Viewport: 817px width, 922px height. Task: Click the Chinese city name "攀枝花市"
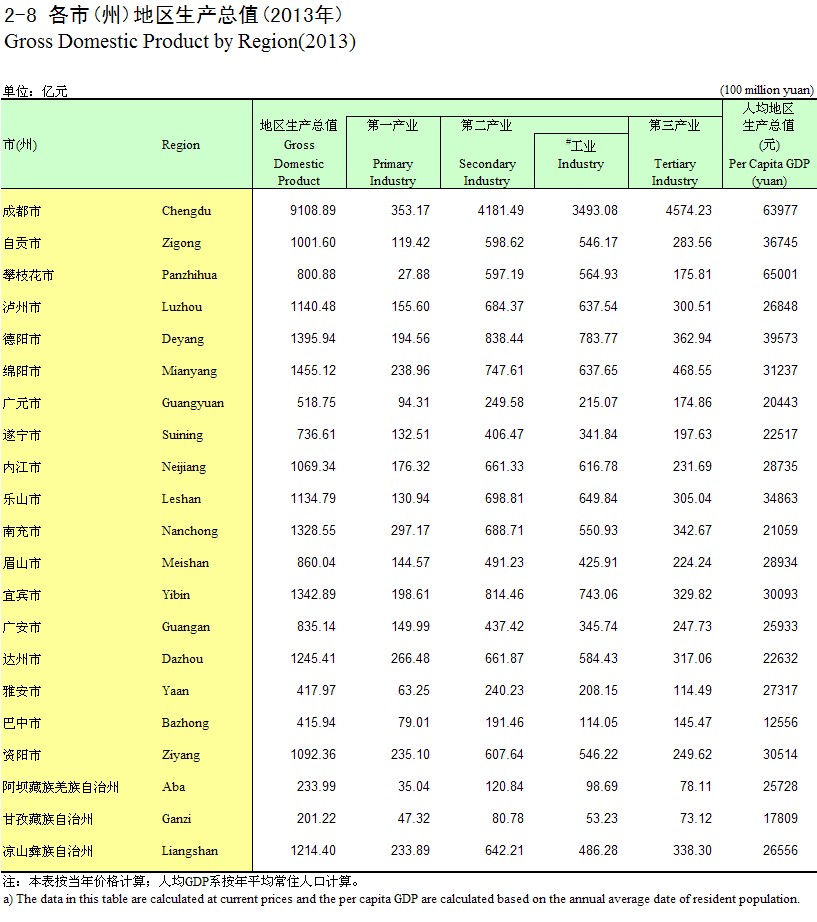[x=28, y=275]
